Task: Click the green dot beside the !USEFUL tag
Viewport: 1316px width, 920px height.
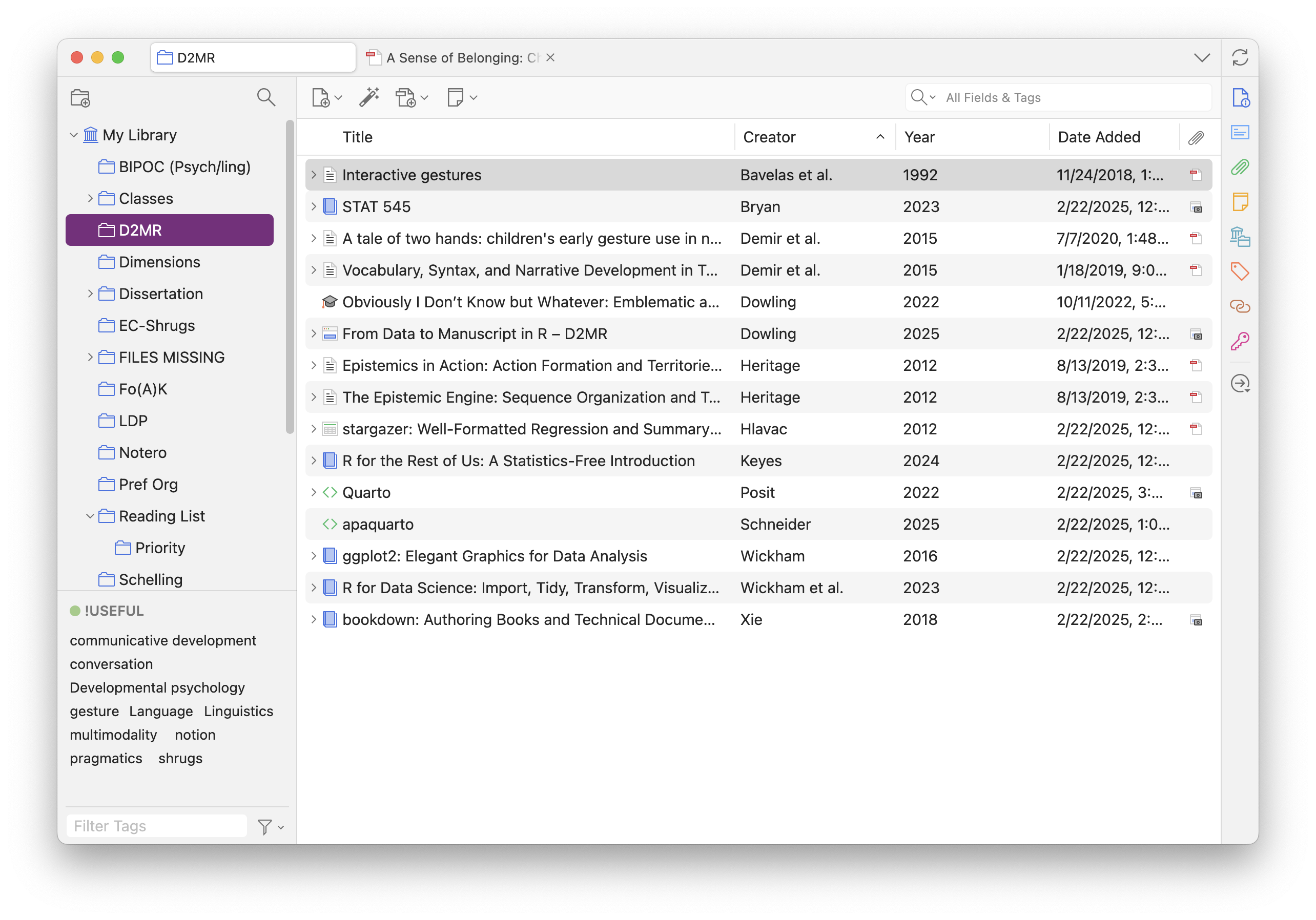Action: pos(76,610)
